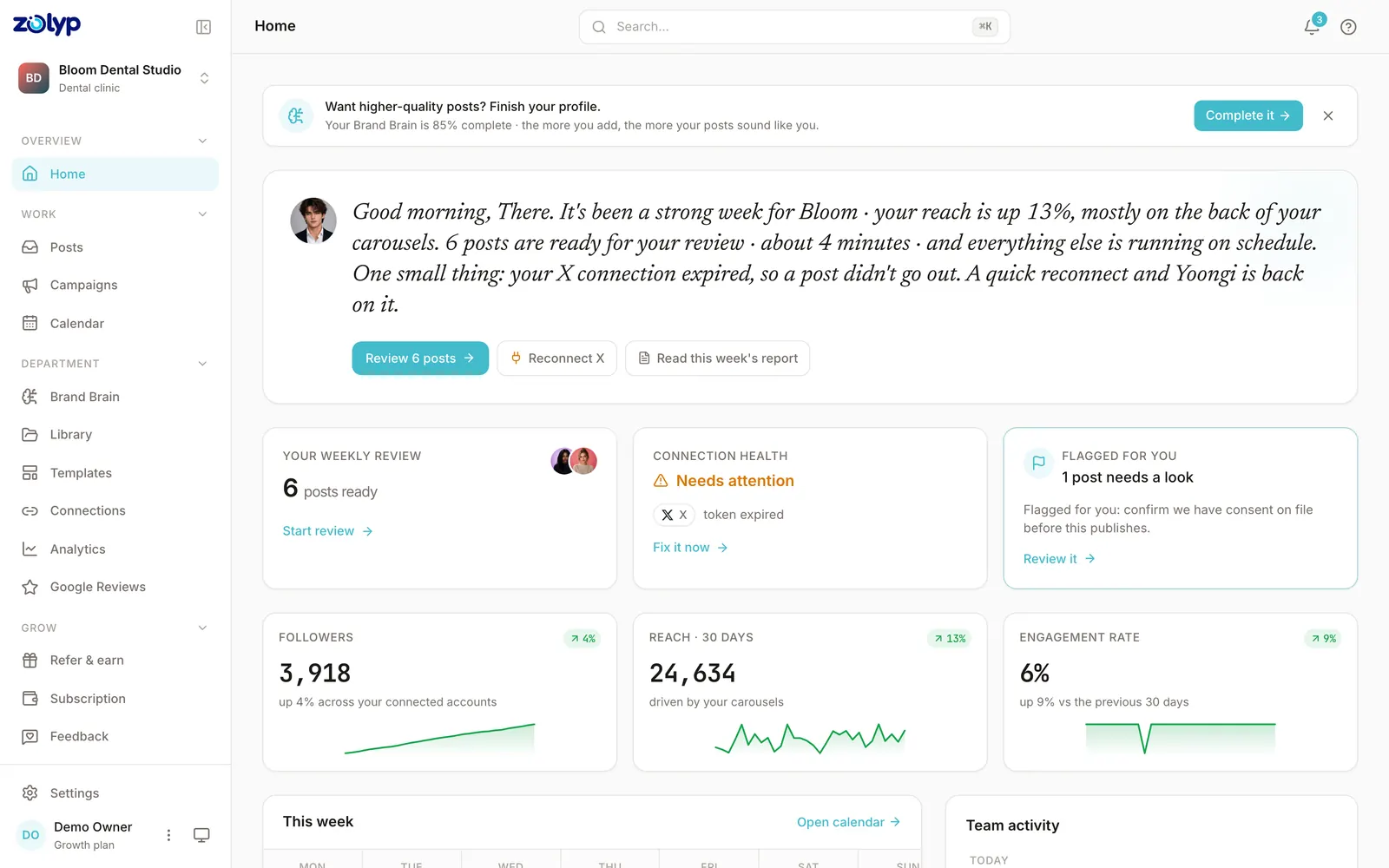Click the Posts inbox icon

click(30, 247)
